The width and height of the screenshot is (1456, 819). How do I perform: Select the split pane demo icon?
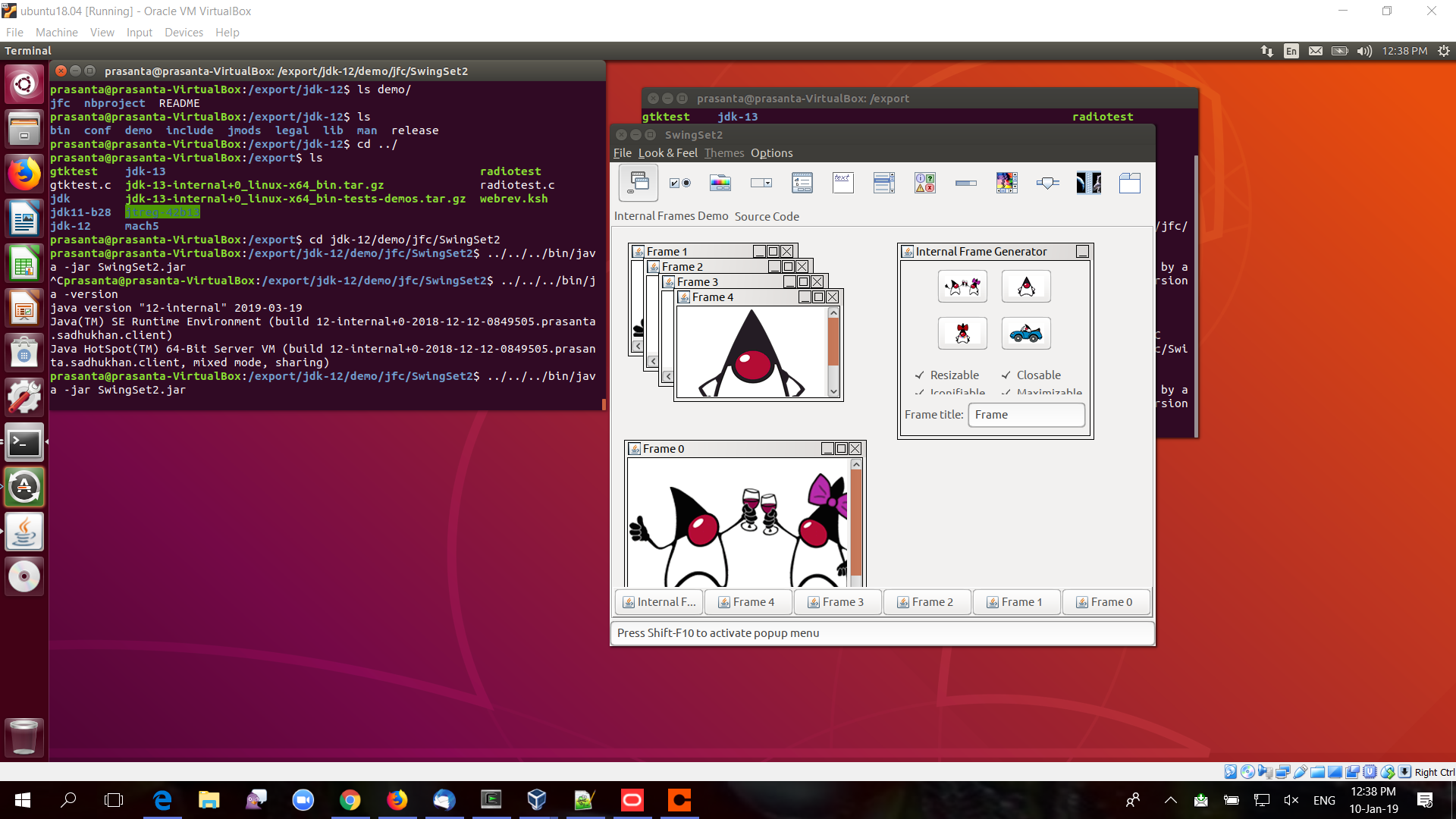1088,183
